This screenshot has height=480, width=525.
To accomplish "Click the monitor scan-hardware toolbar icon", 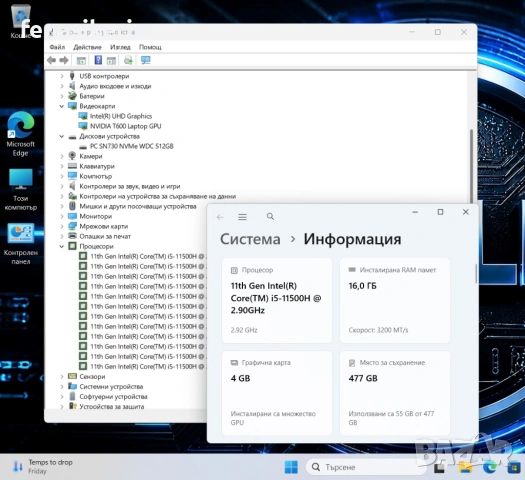I will point(146,60).
